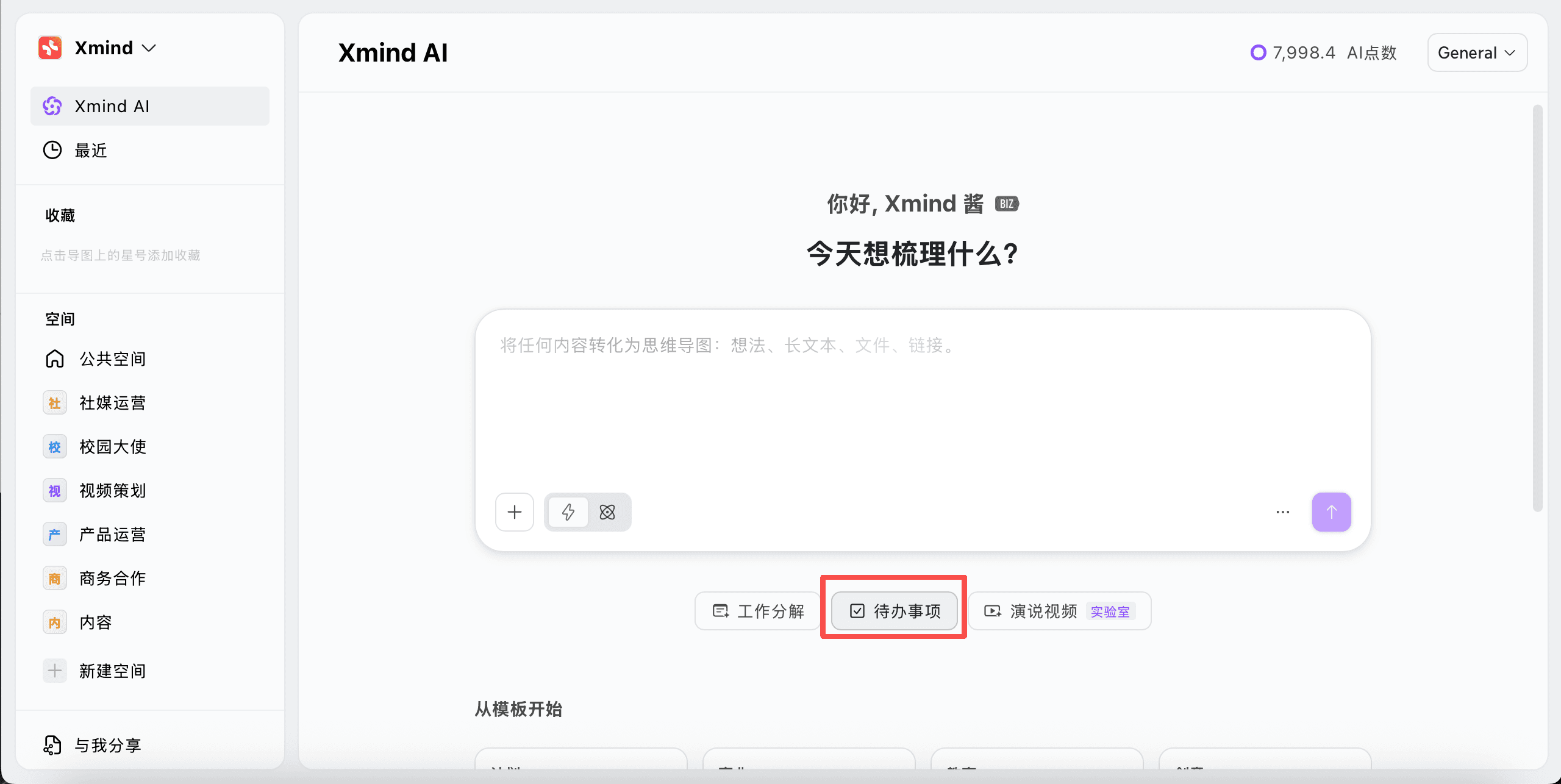Click the 商 space badge icon
This screenshot has width=1561, height=784.
(x=55, y=579)
